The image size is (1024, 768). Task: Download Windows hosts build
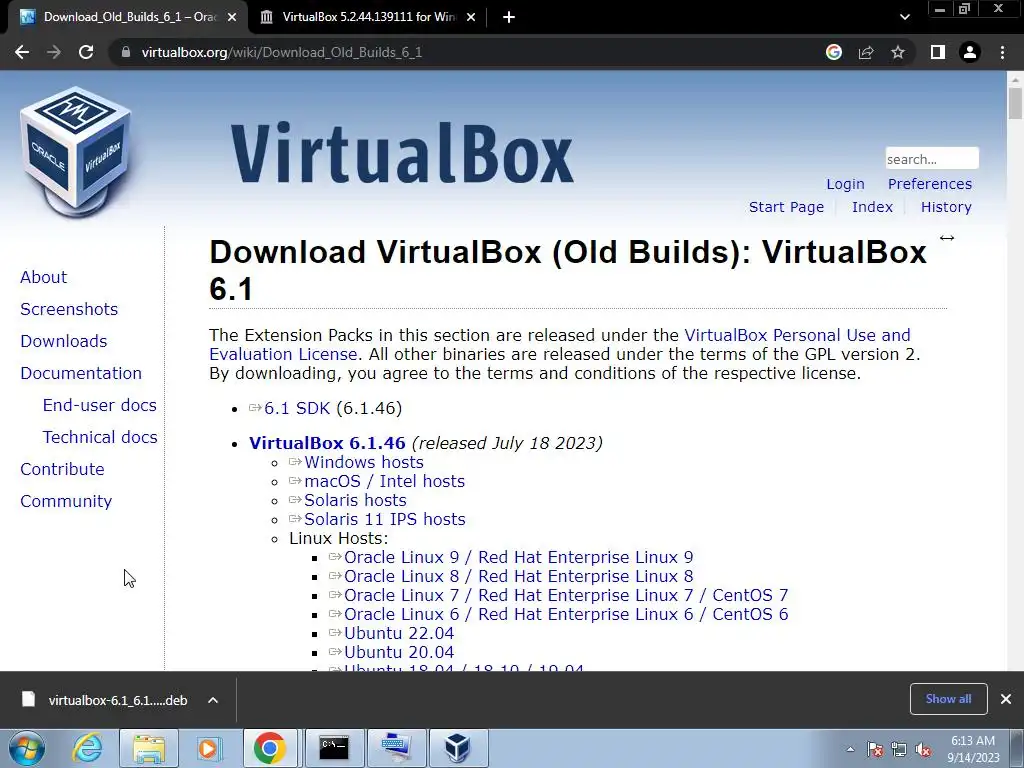(363, 462)
